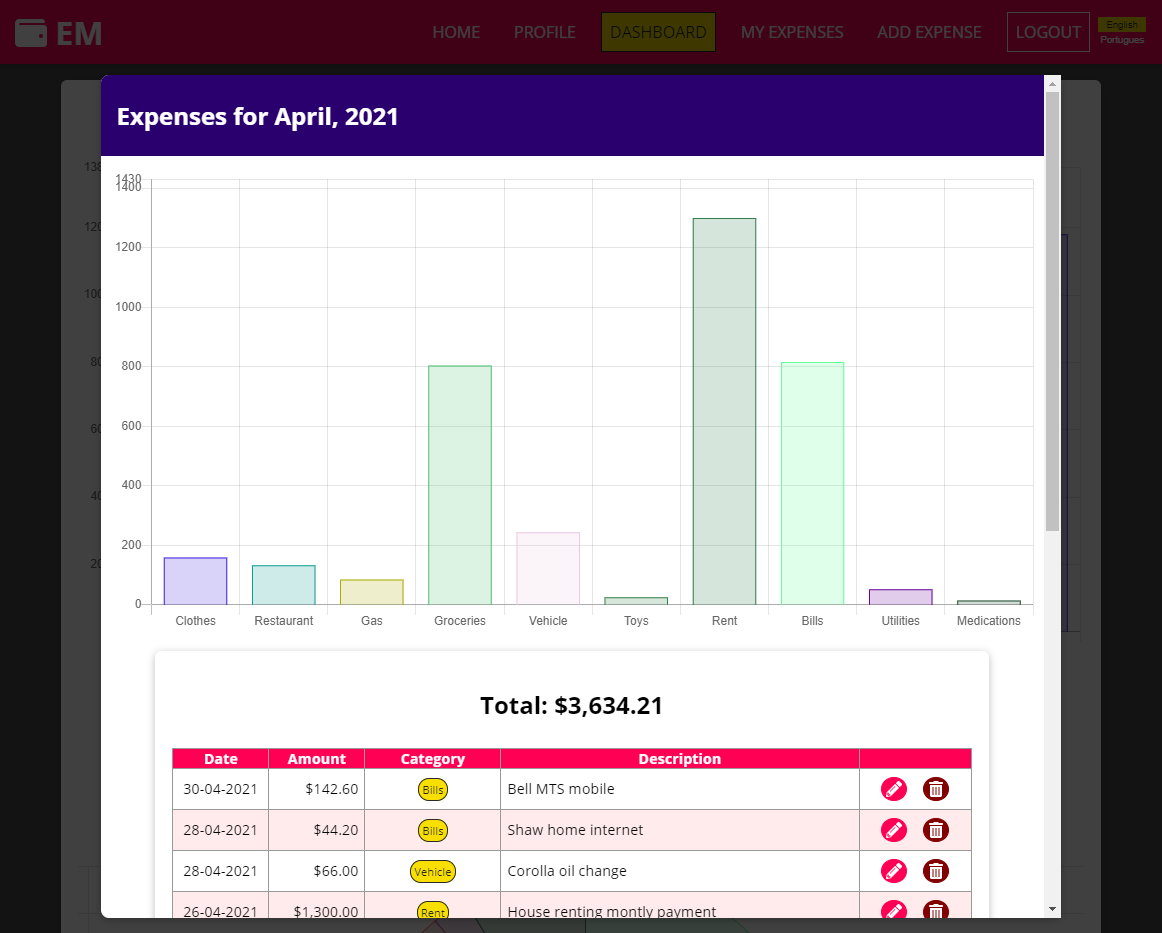Screen dimensions: 1162x933
Task: Edit the Bell MTS mobile expense
Action: click(x=894, y=789)
